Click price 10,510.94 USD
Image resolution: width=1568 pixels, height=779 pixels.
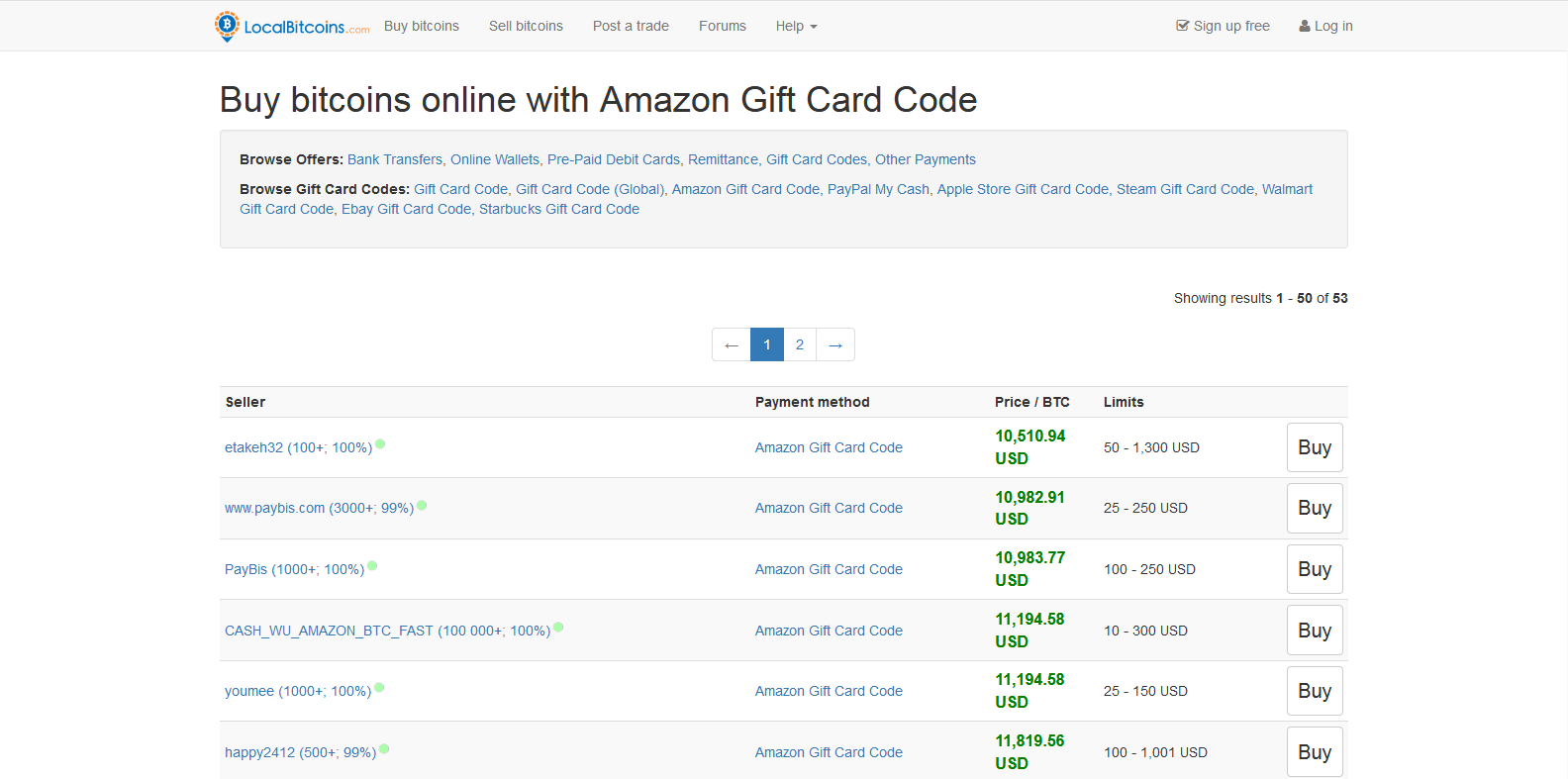1030,447
